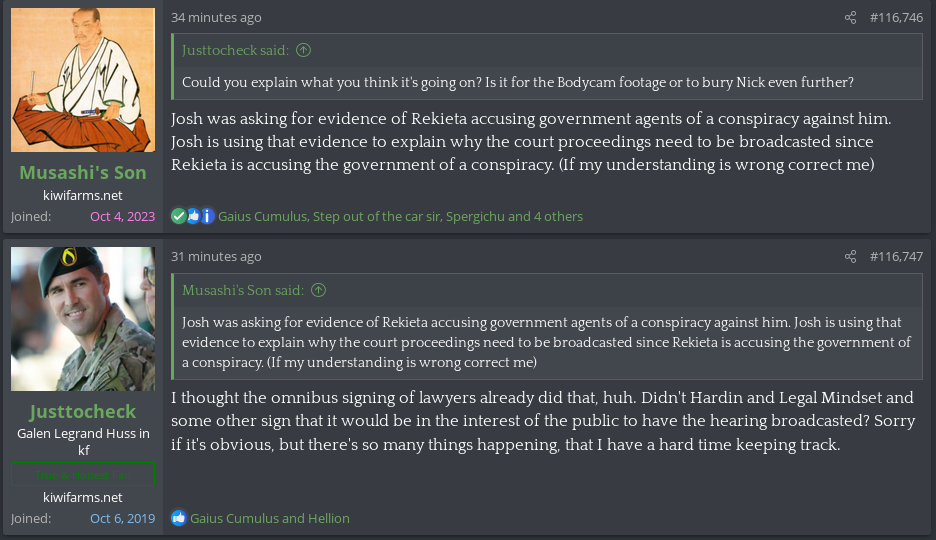Jump to Musashi's Son quoted post via arrow icon
The height and width of the screenshot is (540, 936).
tap(318, 291)
